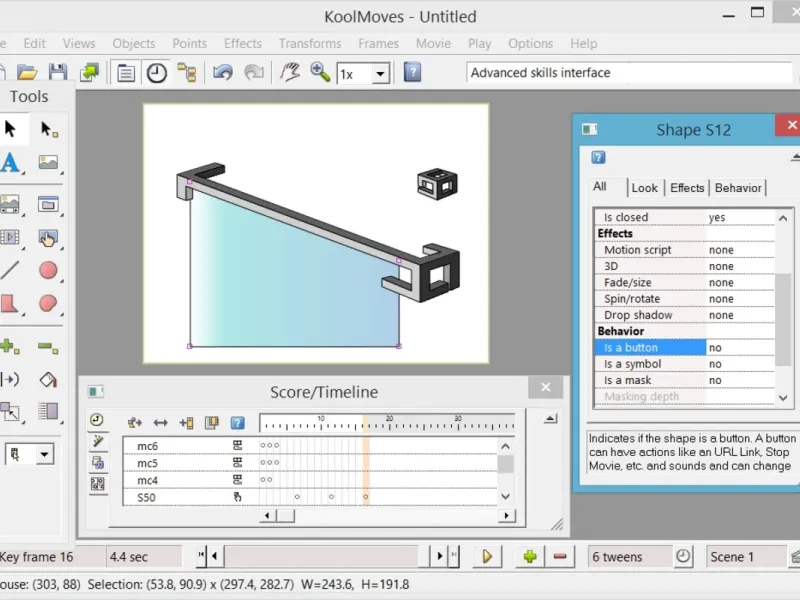Close the Score/Timeline panel

point(545,387)
